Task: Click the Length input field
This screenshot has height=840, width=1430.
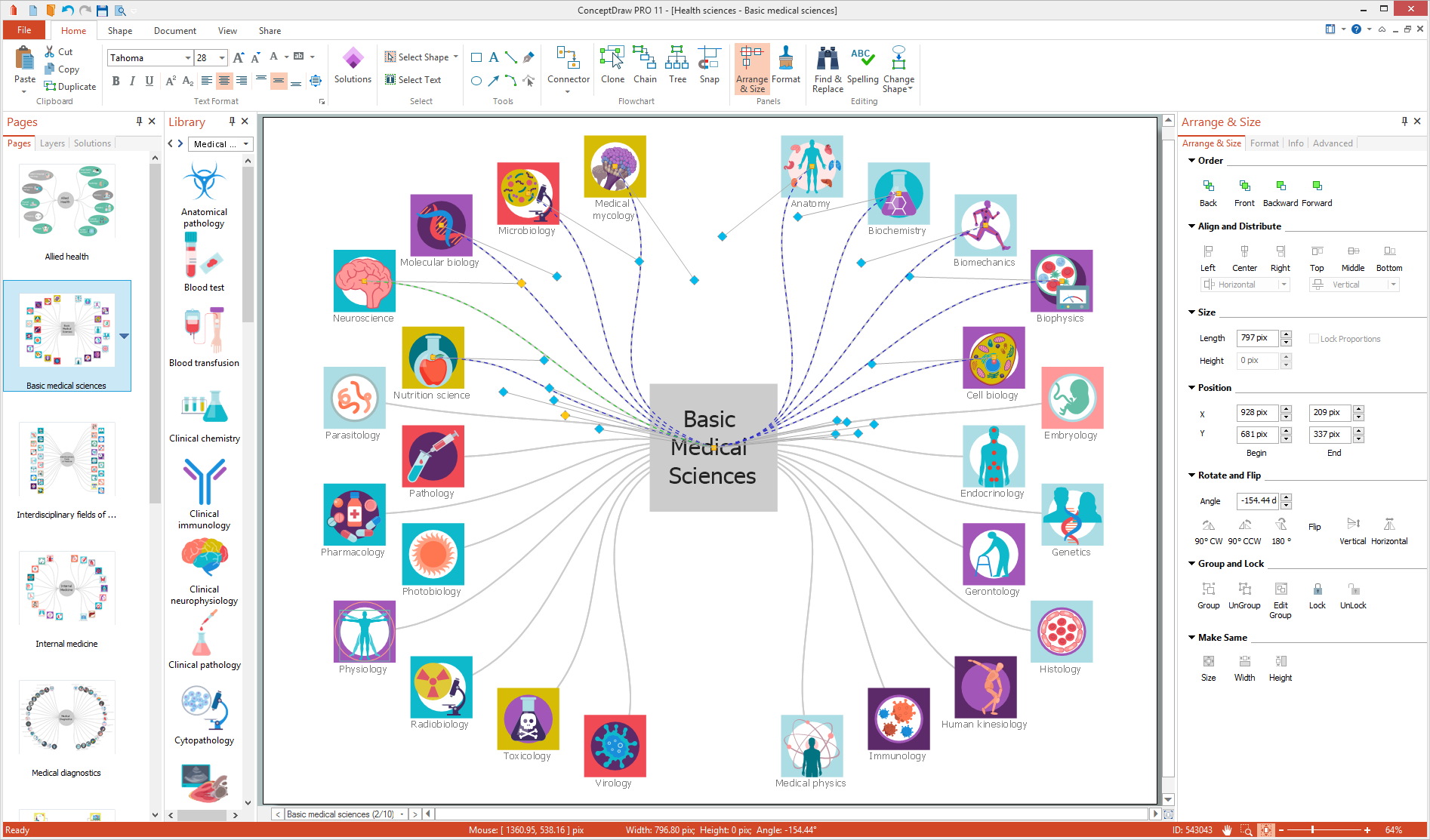Action: (x=1258, y=338)
